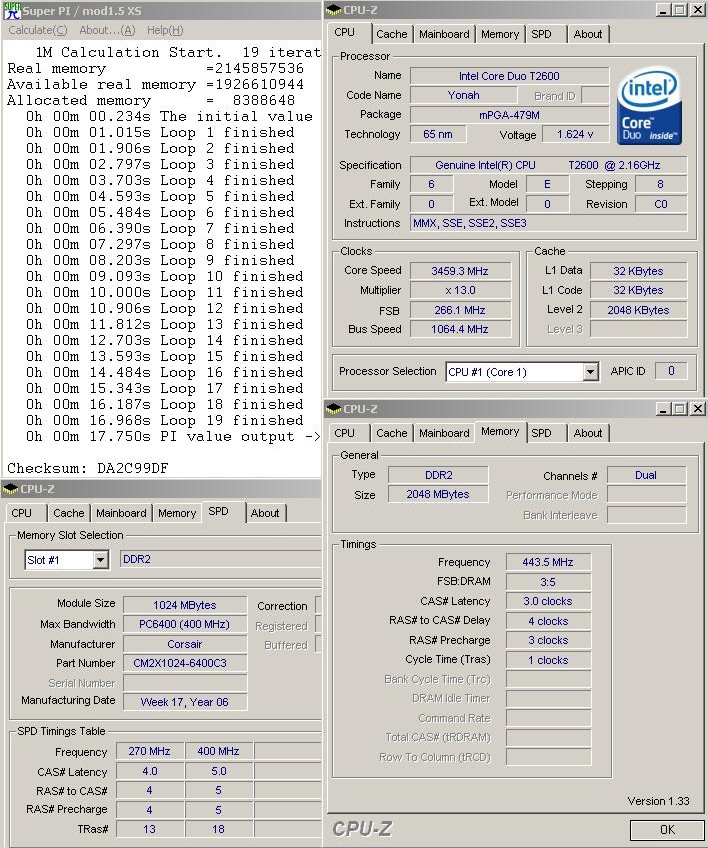Image resolution: width=708 pixels, height=848 pixels.
Task: Open the Calculate menu in Super PI
Action: 38,30
